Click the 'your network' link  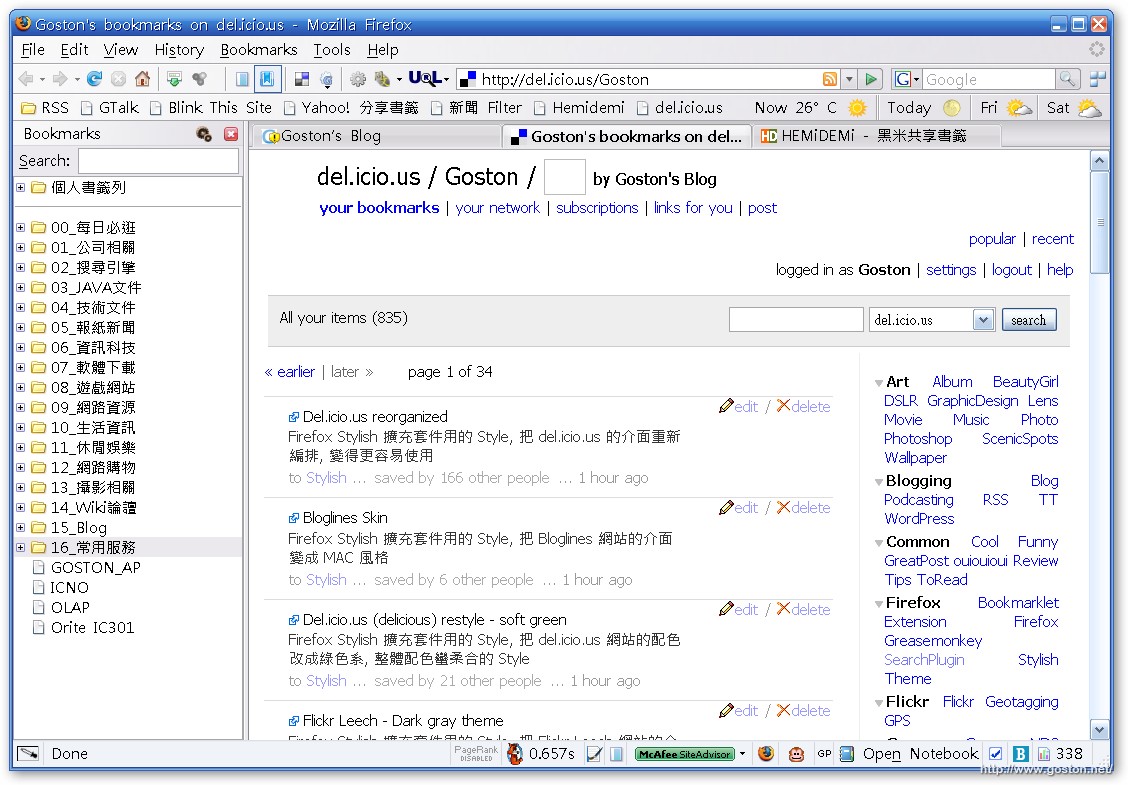(497, 208)
